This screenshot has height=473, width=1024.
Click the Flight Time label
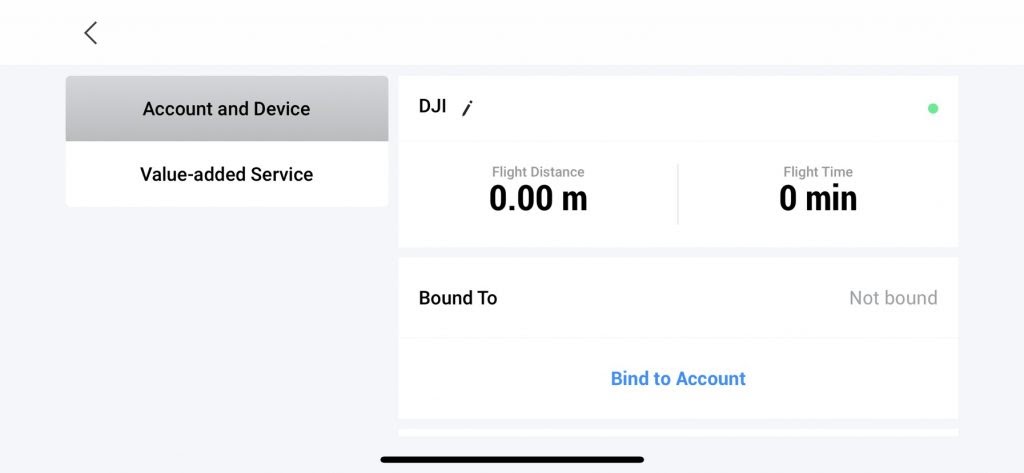[x=818, y=172]
